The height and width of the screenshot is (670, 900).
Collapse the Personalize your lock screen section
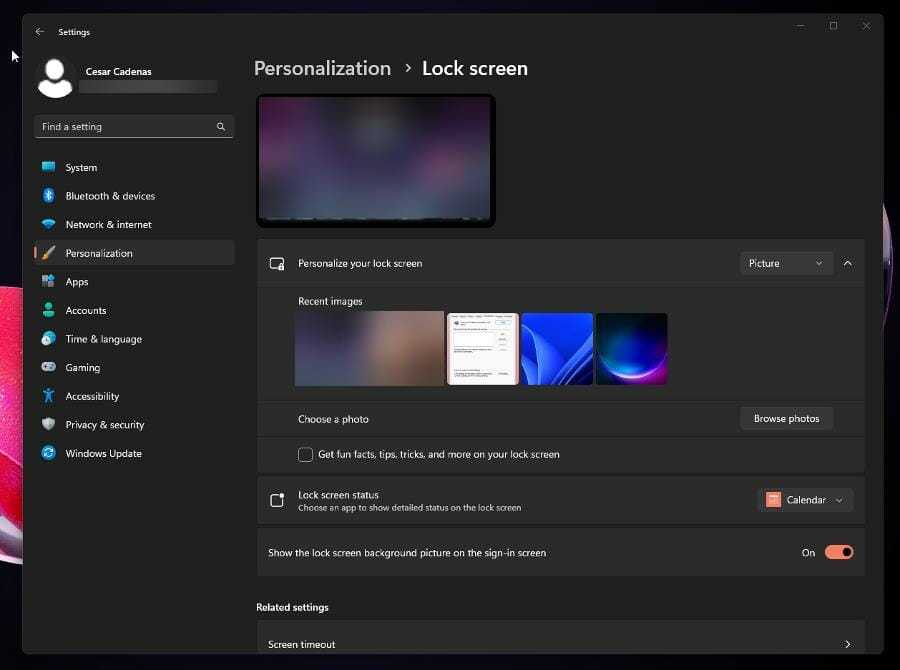pos(848,264)
